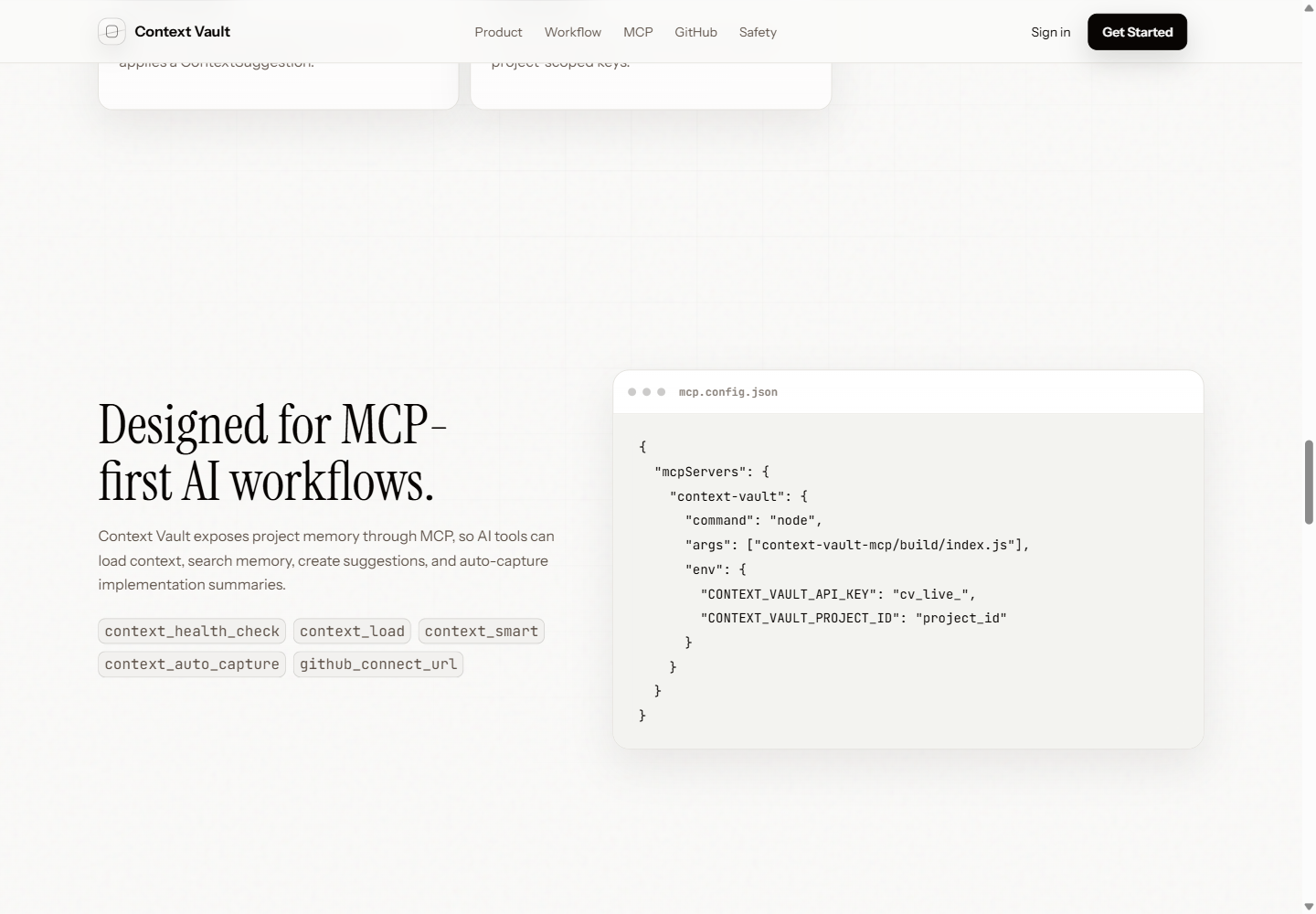This screenshot has height=914, width=1316.
Task: Click the CONTEXT_VAULT_PROJECT_ID code line
Action: point(854,618)
